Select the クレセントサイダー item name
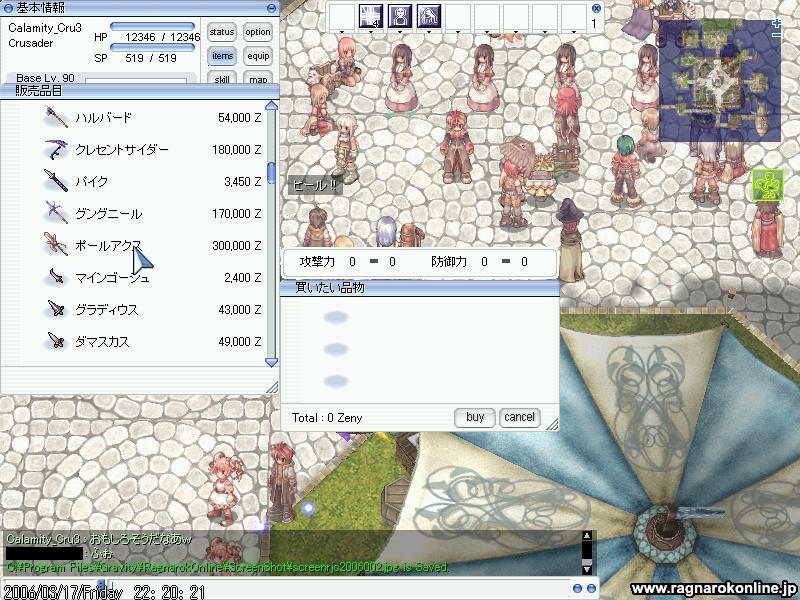Image resolution: width=800 pixels, height=600 pixels. click(x=122, y=149)
